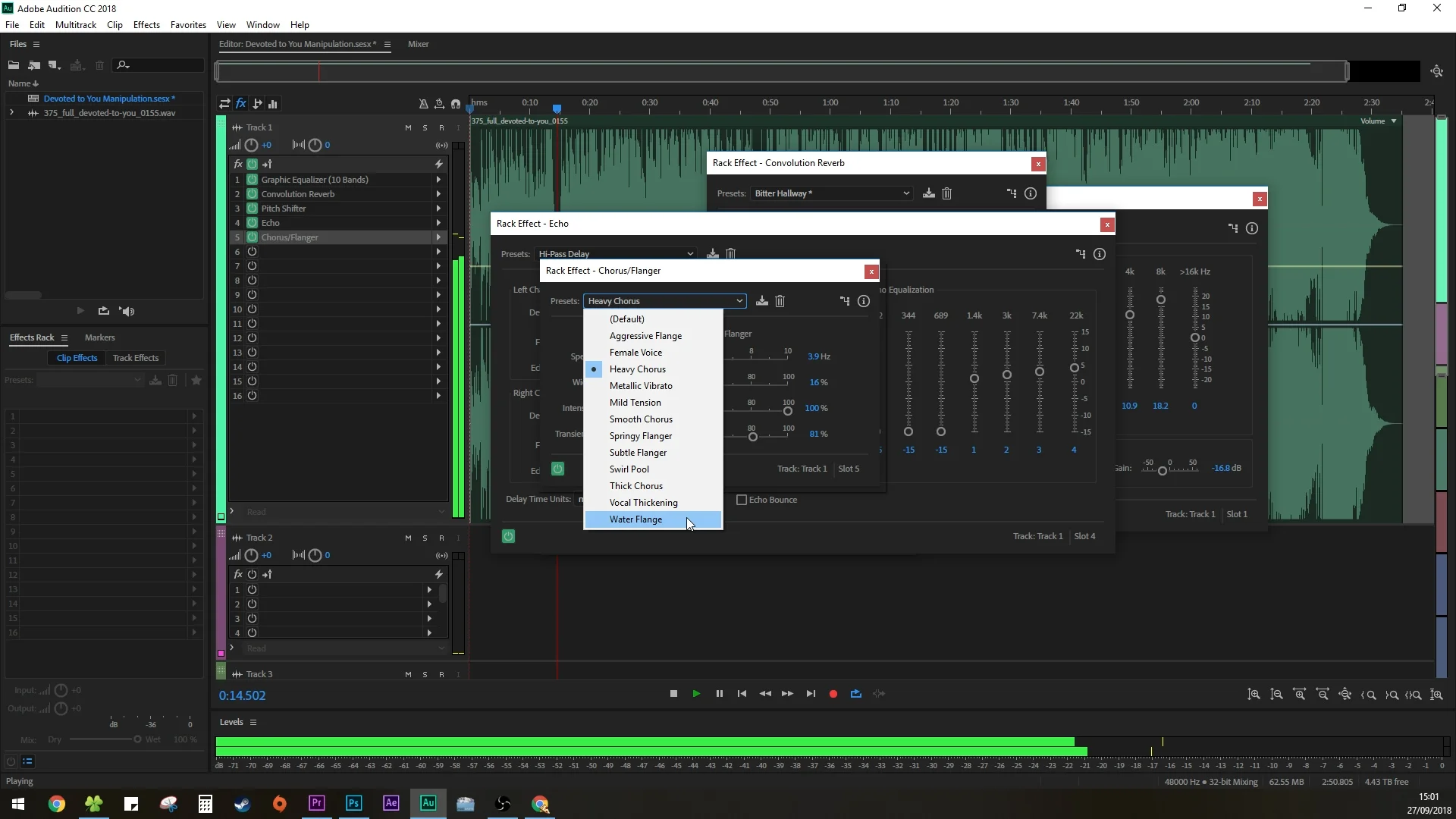Open Graphic Equalizer slot arrow menu
Image resolution: width=1456 pixels, height=819 pixels.
click(x=438, y=180)
